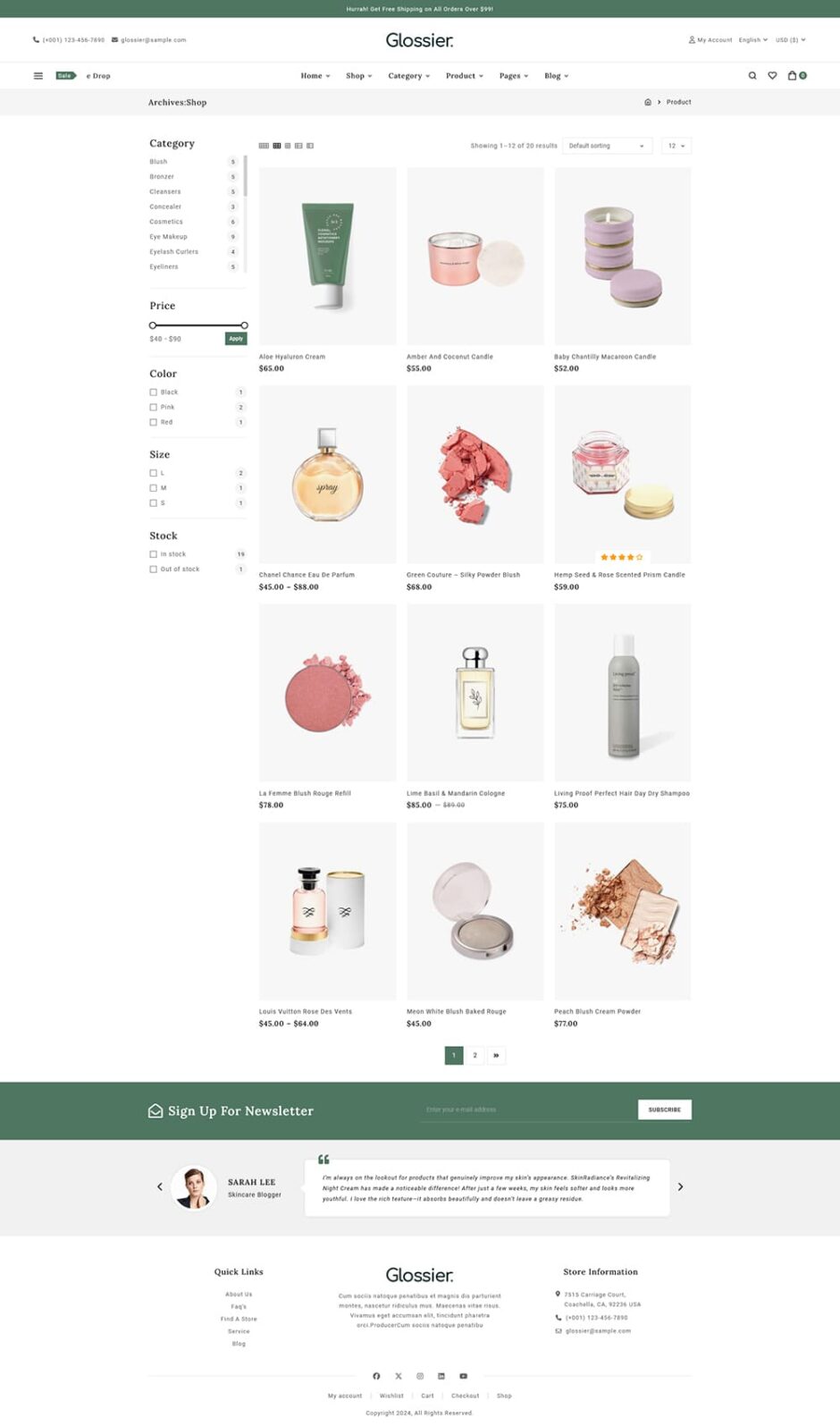This screenshot has height=1426, width=840.
Task: Click the Subscribe newsletter button
Action: (665, 1110)
